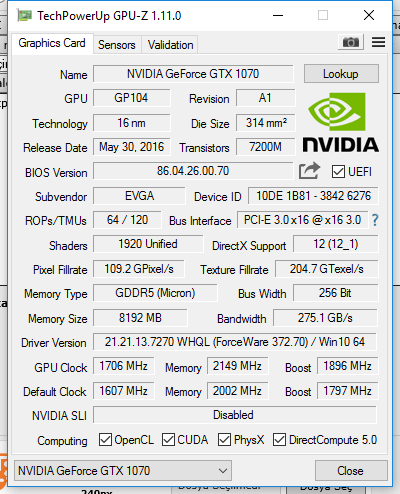Take a screenshot with the camera icon
The height and width of the screenshot is (494, 400).
coord(351,42)
